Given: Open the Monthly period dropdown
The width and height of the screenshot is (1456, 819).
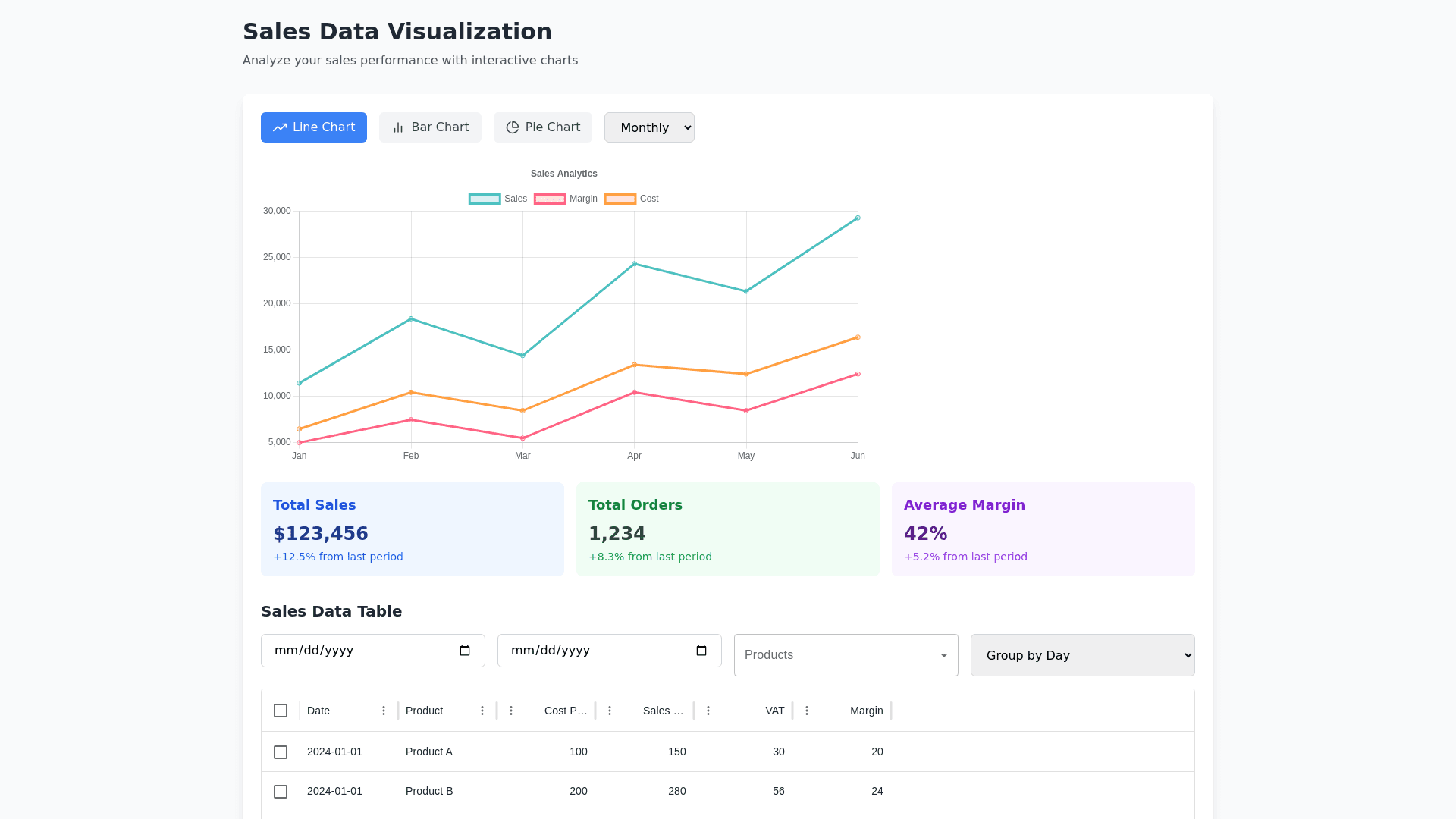Looking at the screenshot, I should (x=649, y=127).
